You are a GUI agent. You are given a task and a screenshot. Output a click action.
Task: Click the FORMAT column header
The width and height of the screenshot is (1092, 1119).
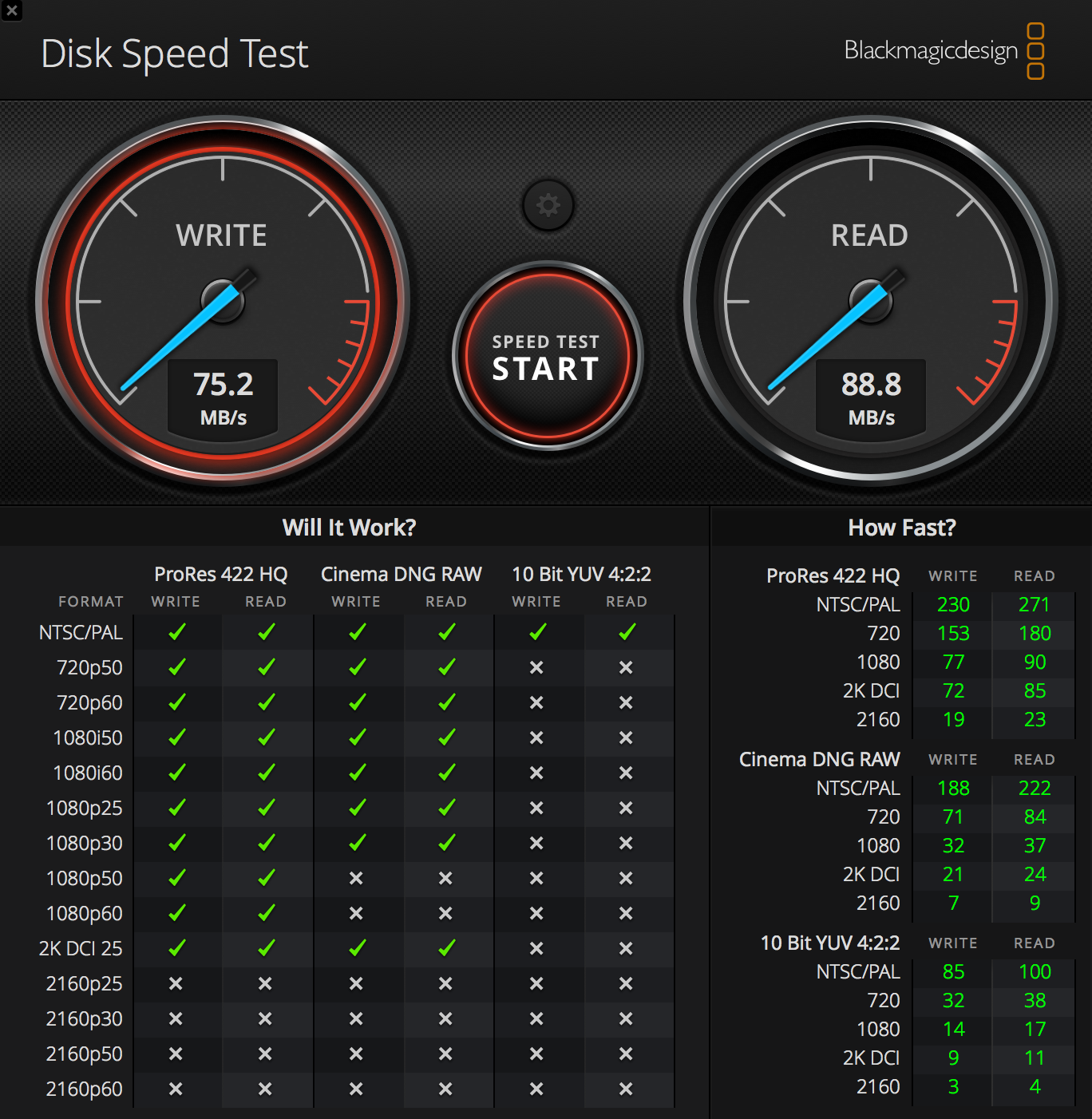click(x=91, y=602)
